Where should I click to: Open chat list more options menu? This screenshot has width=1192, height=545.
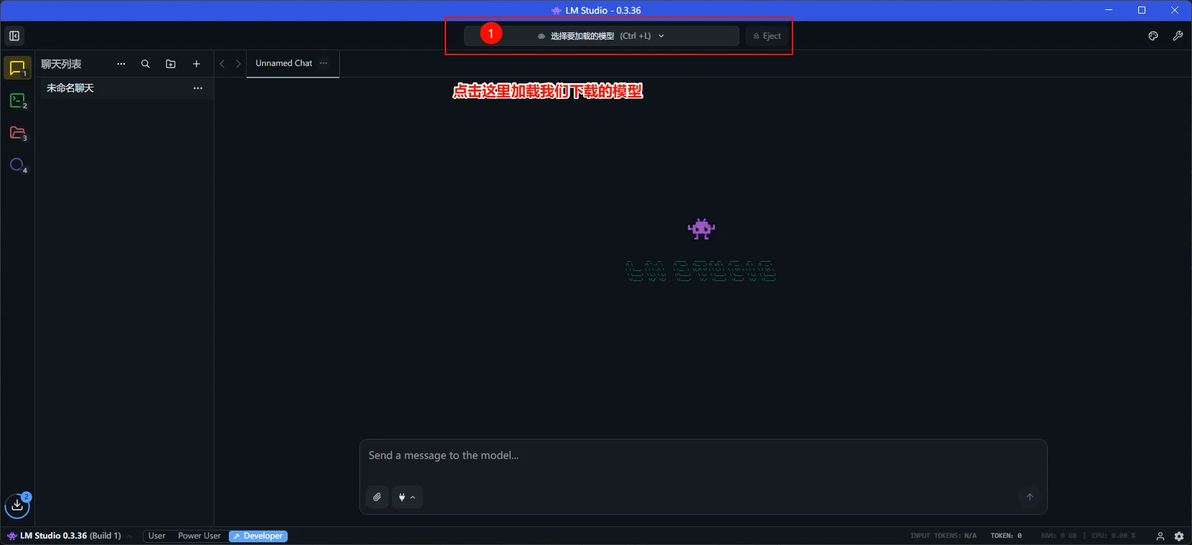tap(121, 64)
